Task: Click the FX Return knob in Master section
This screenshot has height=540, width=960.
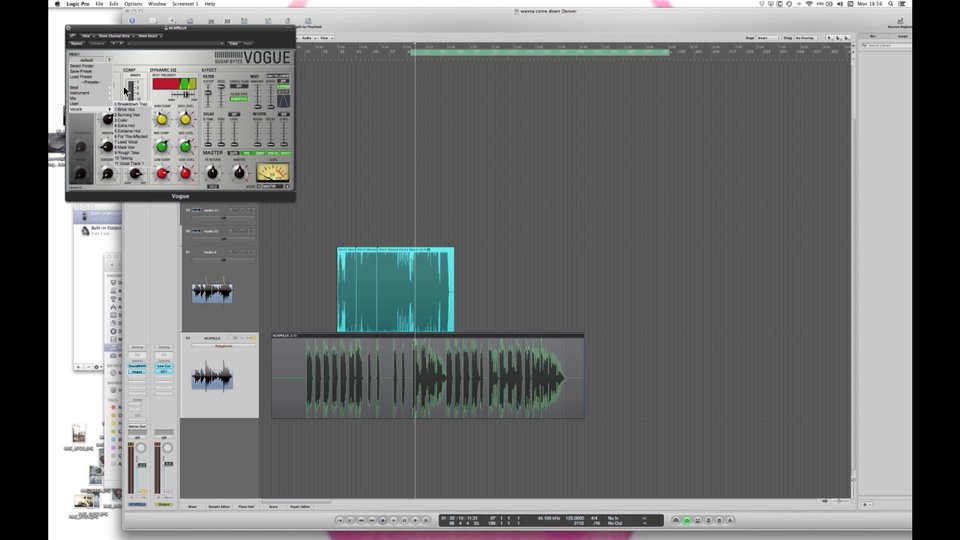Action: [x=212, y=173]
